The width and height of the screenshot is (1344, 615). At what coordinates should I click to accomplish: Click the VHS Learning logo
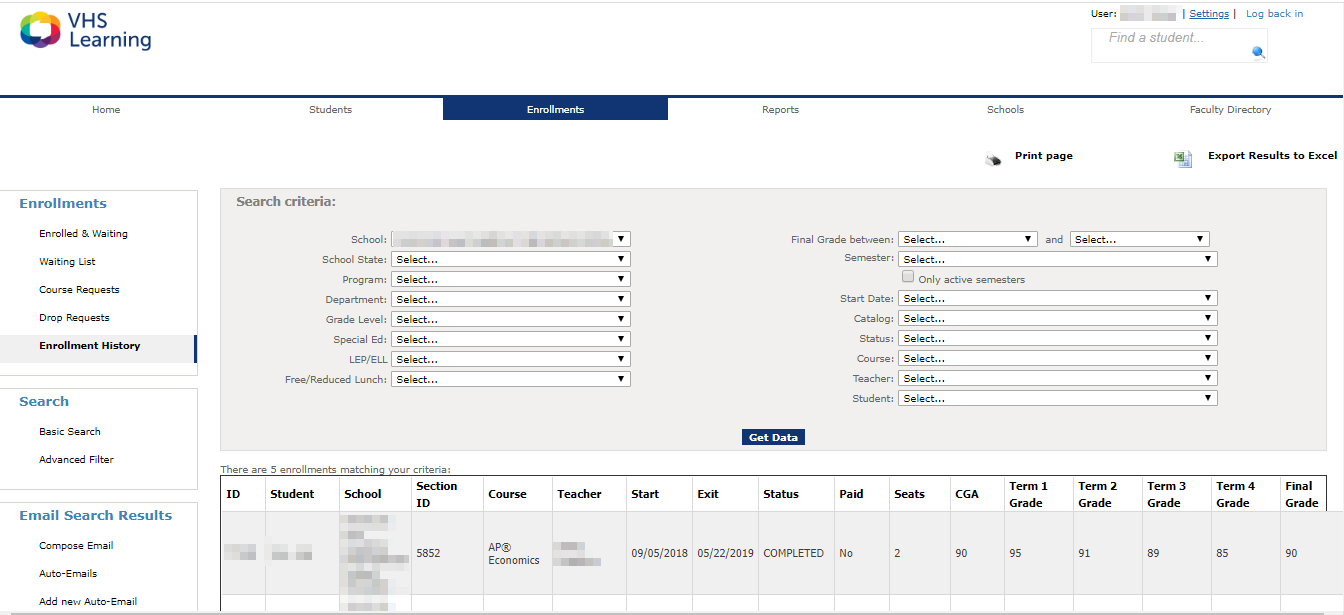[86, 31]
